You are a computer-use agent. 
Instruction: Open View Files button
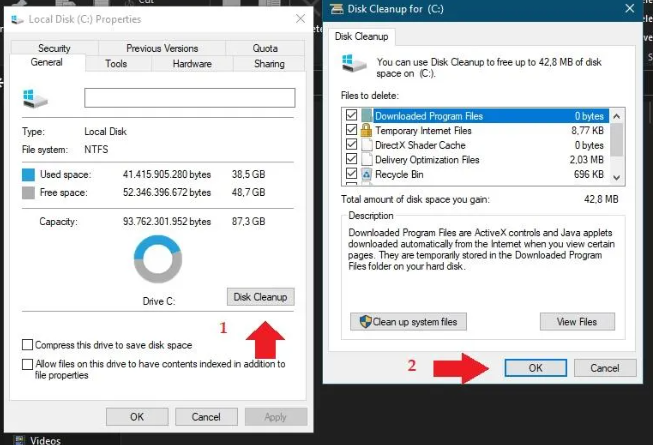(x=577, y=322)
